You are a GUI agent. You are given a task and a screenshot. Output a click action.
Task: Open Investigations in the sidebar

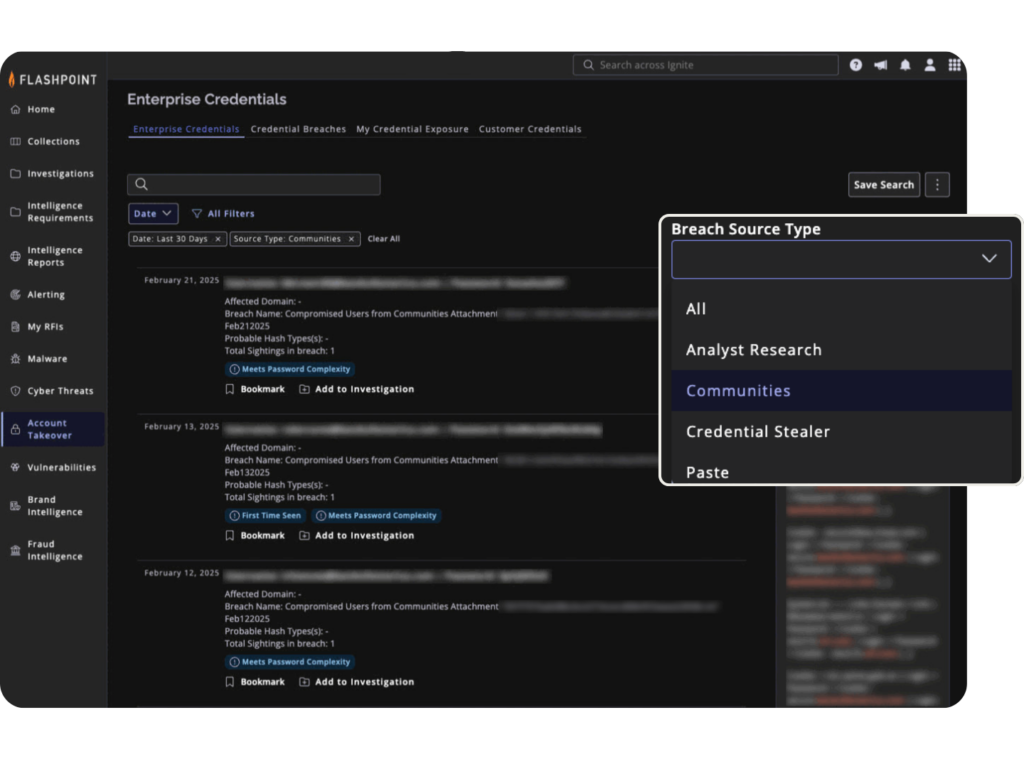click(54, 173)
